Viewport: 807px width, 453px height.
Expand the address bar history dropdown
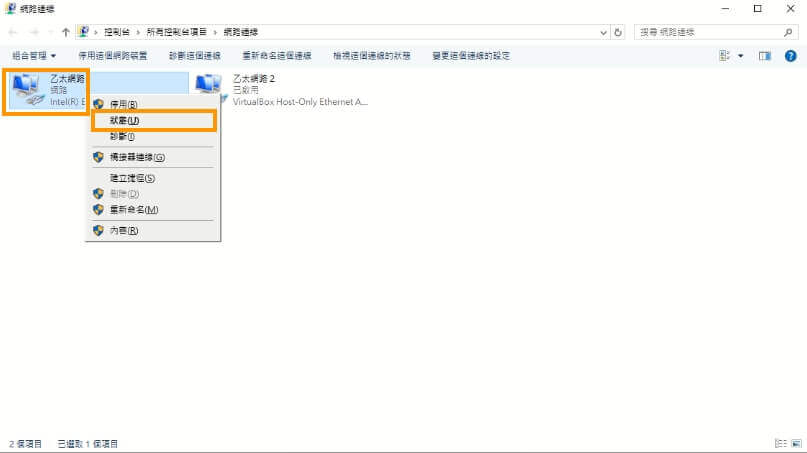(604, 32)
